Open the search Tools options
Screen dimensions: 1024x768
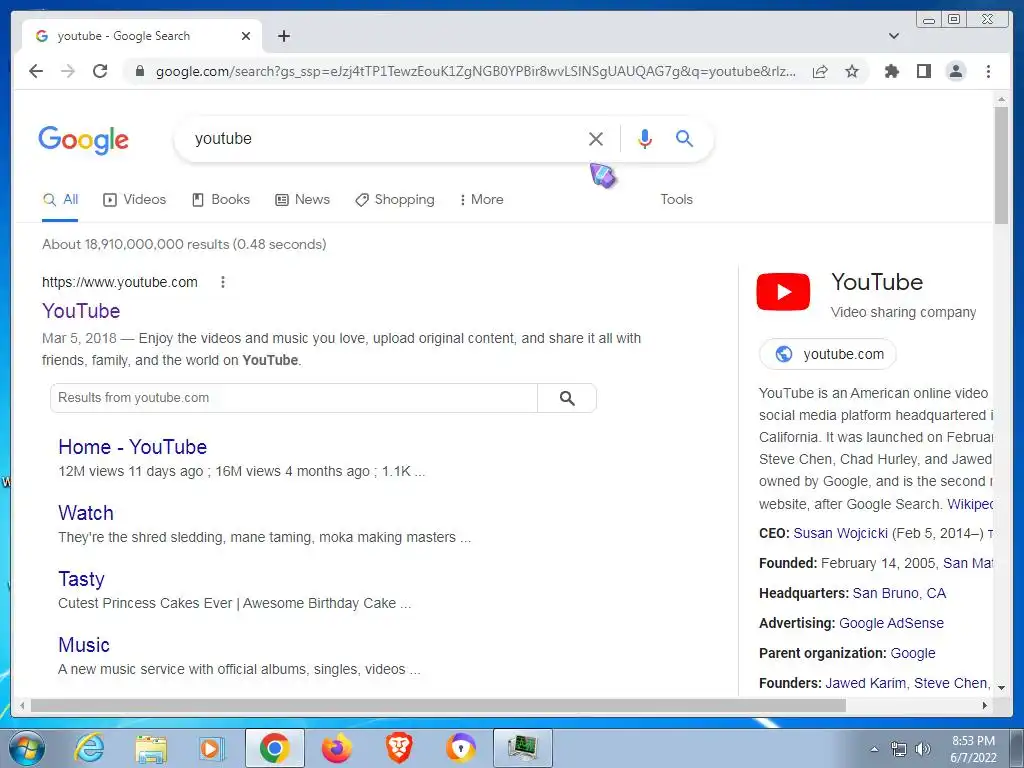click(676, 200)
